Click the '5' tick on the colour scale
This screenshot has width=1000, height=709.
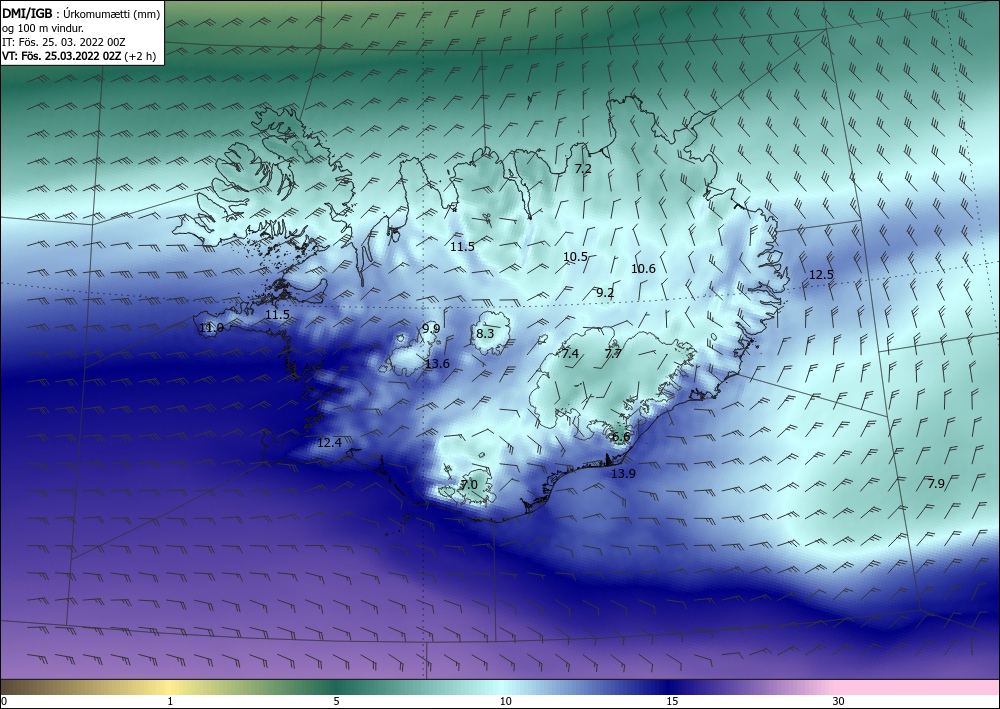[x=336, y=702]
